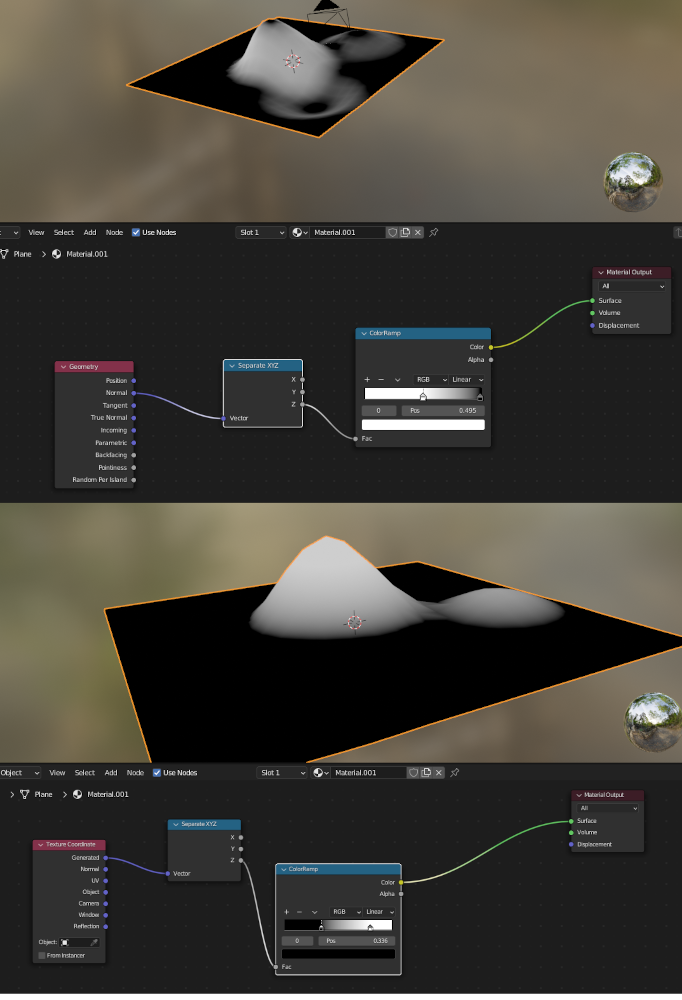Click Plane breadcrumb label in lower editor
The height and width of the screenshot is (1000, 682).
[43, 794]
